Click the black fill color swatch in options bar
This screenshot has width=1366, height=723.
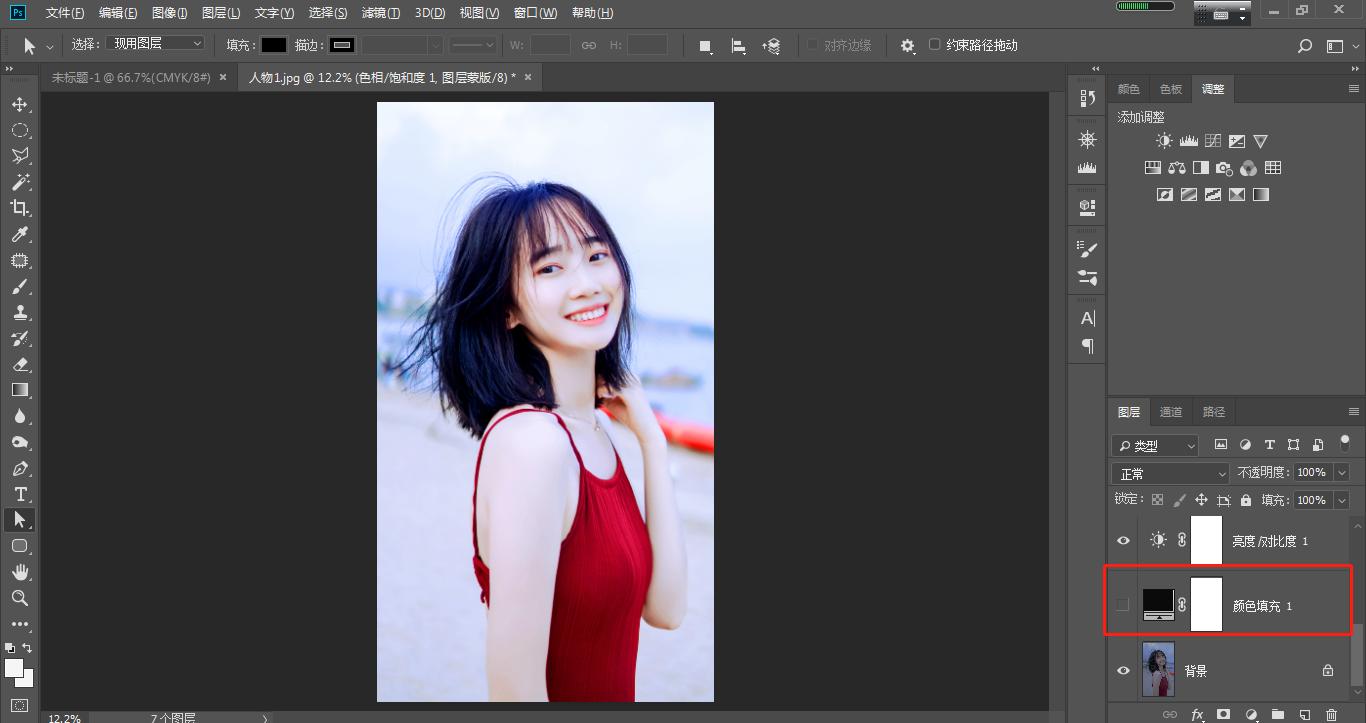coord(275,44)
